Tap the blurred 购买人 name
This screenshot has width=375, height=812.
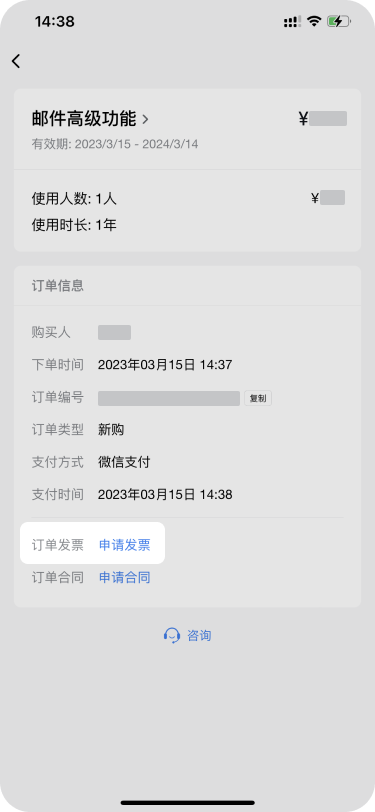pyautogui.click(x=114, y=332)
